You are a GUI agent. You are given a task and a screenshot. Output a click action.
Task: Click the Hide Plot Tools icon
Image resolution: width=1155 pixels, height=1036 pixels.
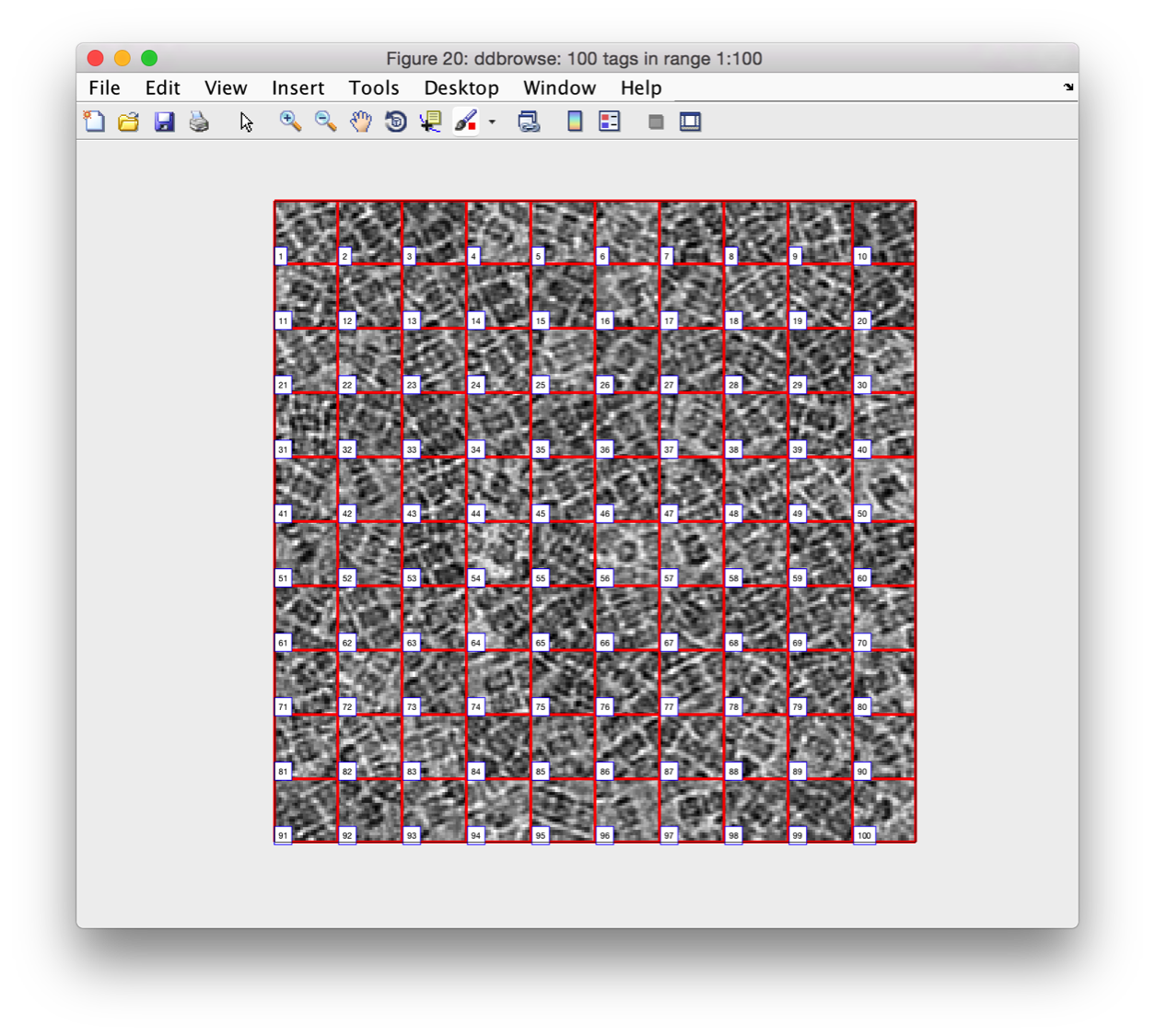[656, 122]
